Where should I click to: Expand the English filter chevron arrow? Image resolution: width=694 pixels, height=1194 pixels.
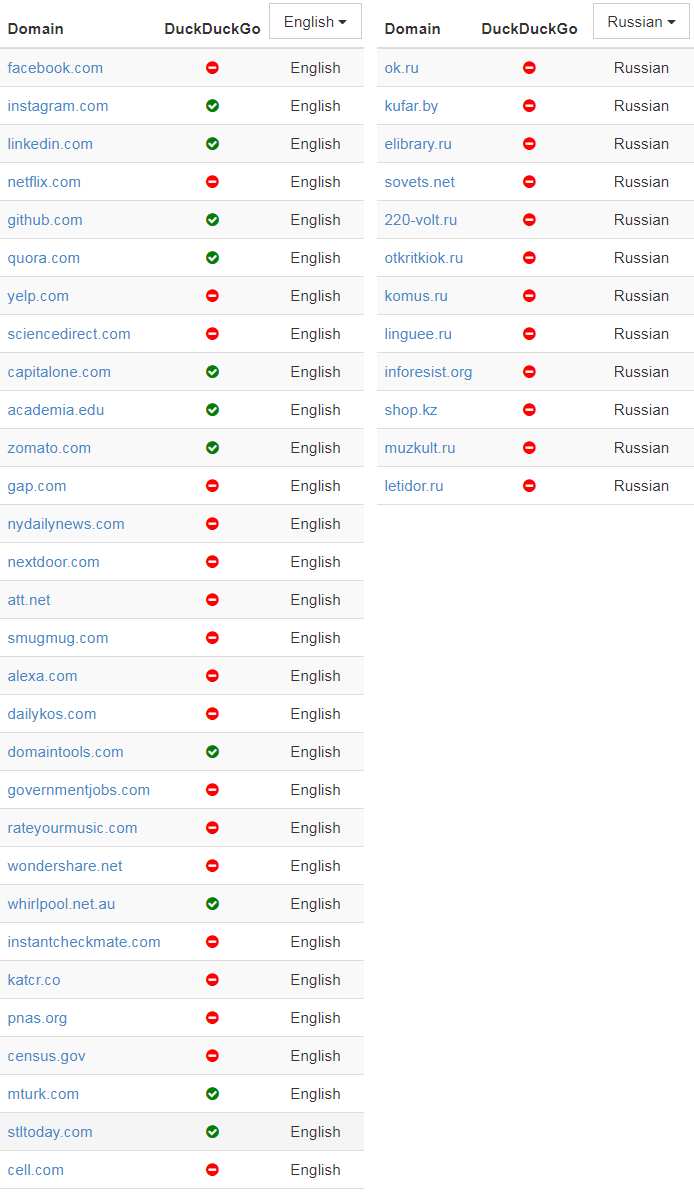tap(346, 21)
